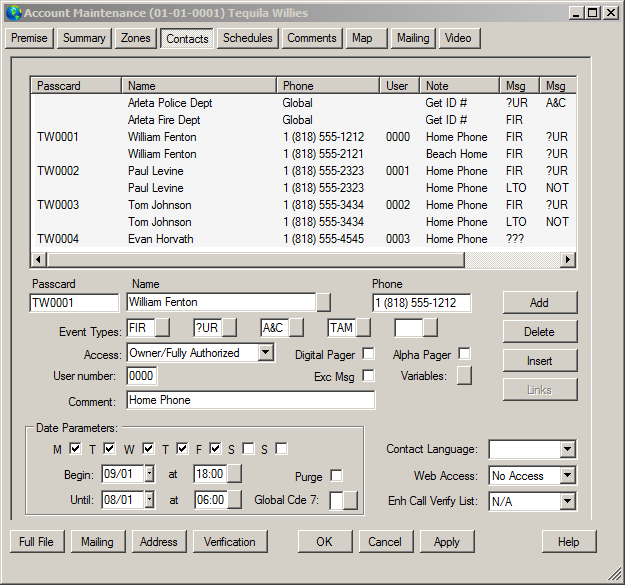Viewport: 625px width, 585px height.
Task: Expand the Contact Language dropdown
Action: [x=567, y=449]
